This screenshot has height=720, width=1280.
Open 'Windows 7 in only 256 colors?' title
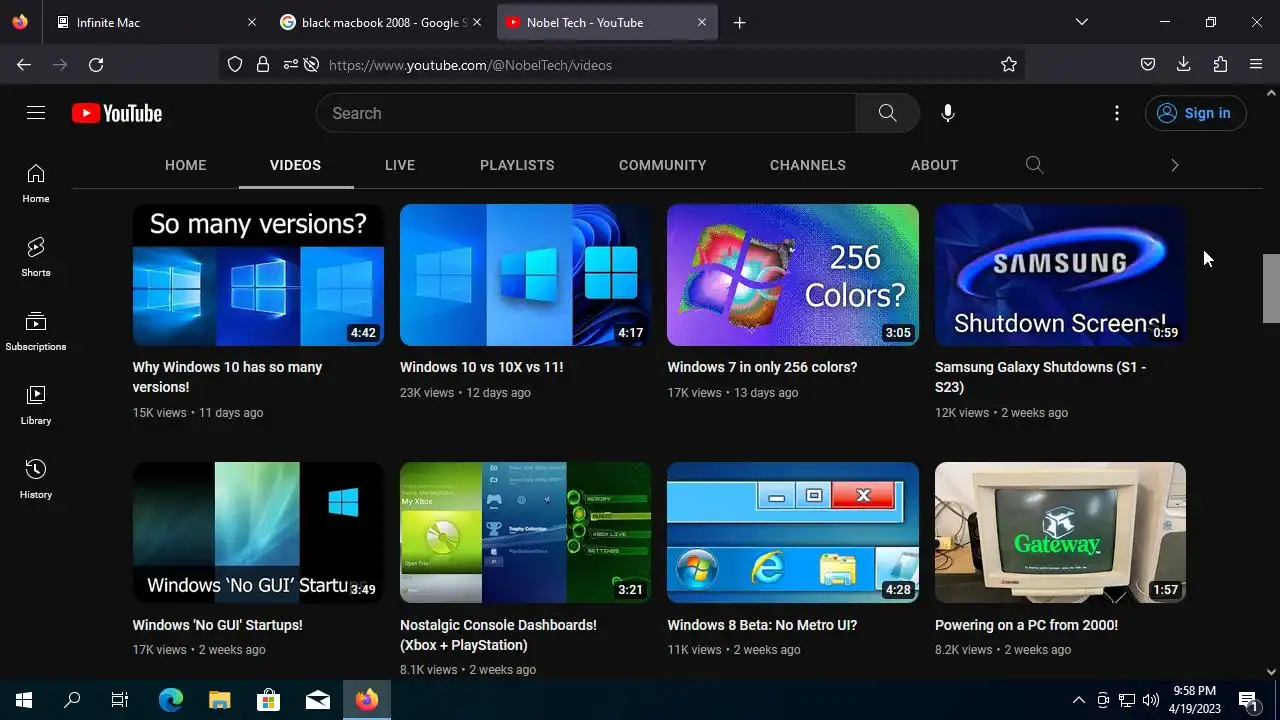tap(762, 367)
